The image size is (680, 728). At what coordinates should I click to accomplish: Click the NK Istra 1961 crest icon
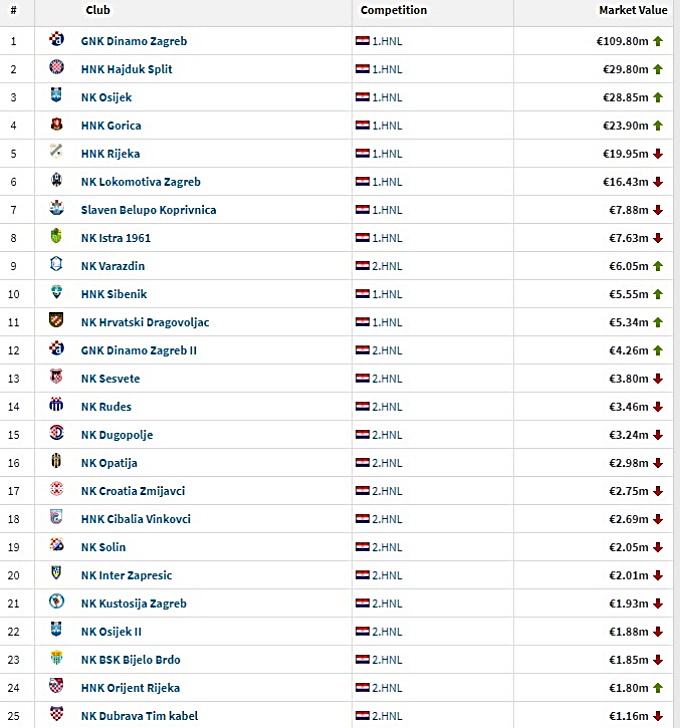[x=56, y=238]
